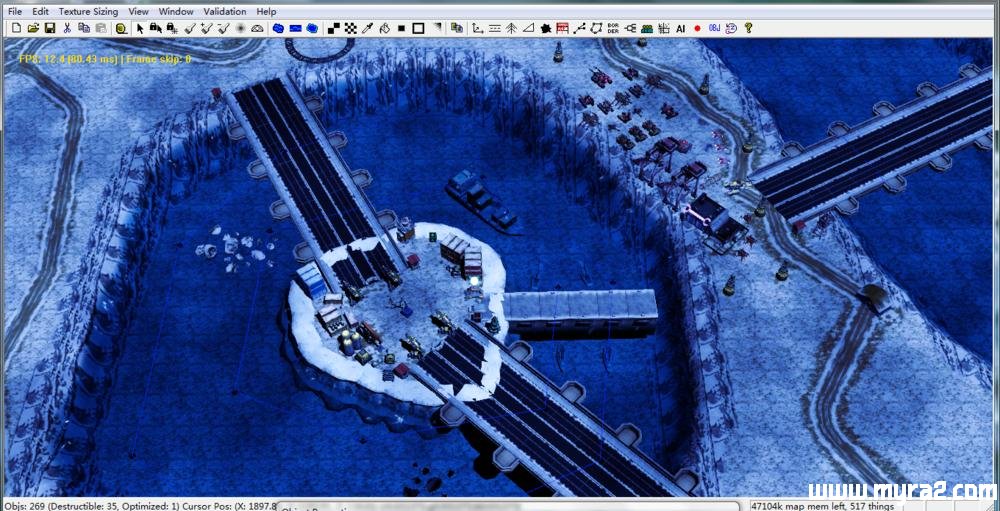Click the scissors Cut icon
1000x511 pixels.
click(68, 28)
